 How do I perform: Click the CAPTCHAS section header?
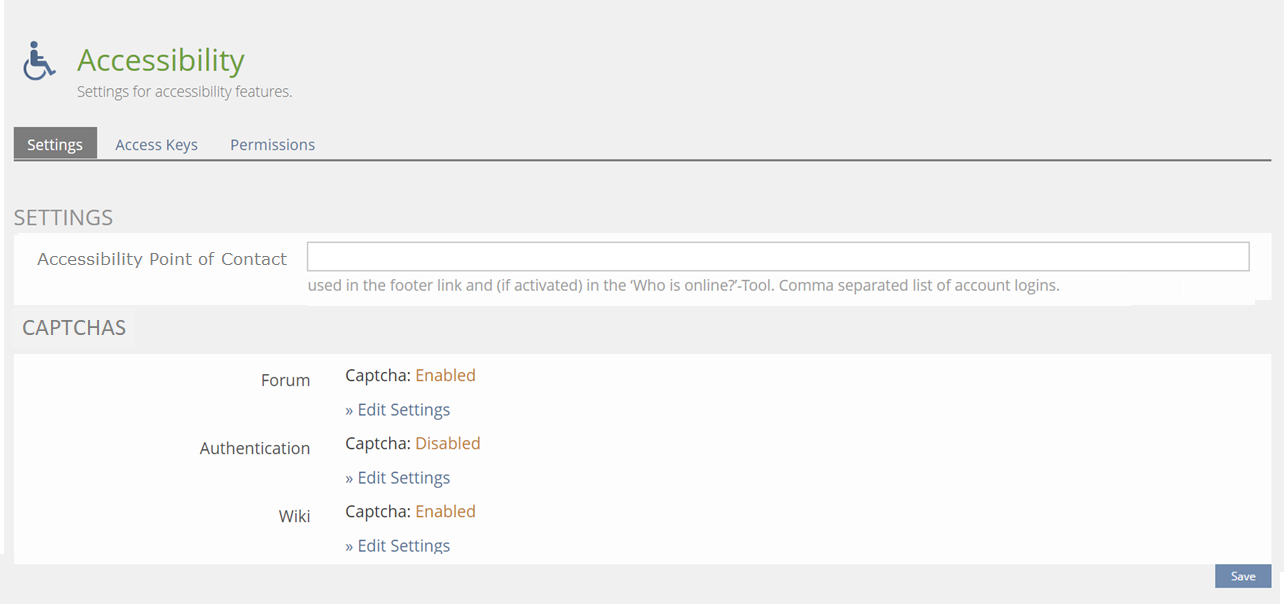click(74, 328)
